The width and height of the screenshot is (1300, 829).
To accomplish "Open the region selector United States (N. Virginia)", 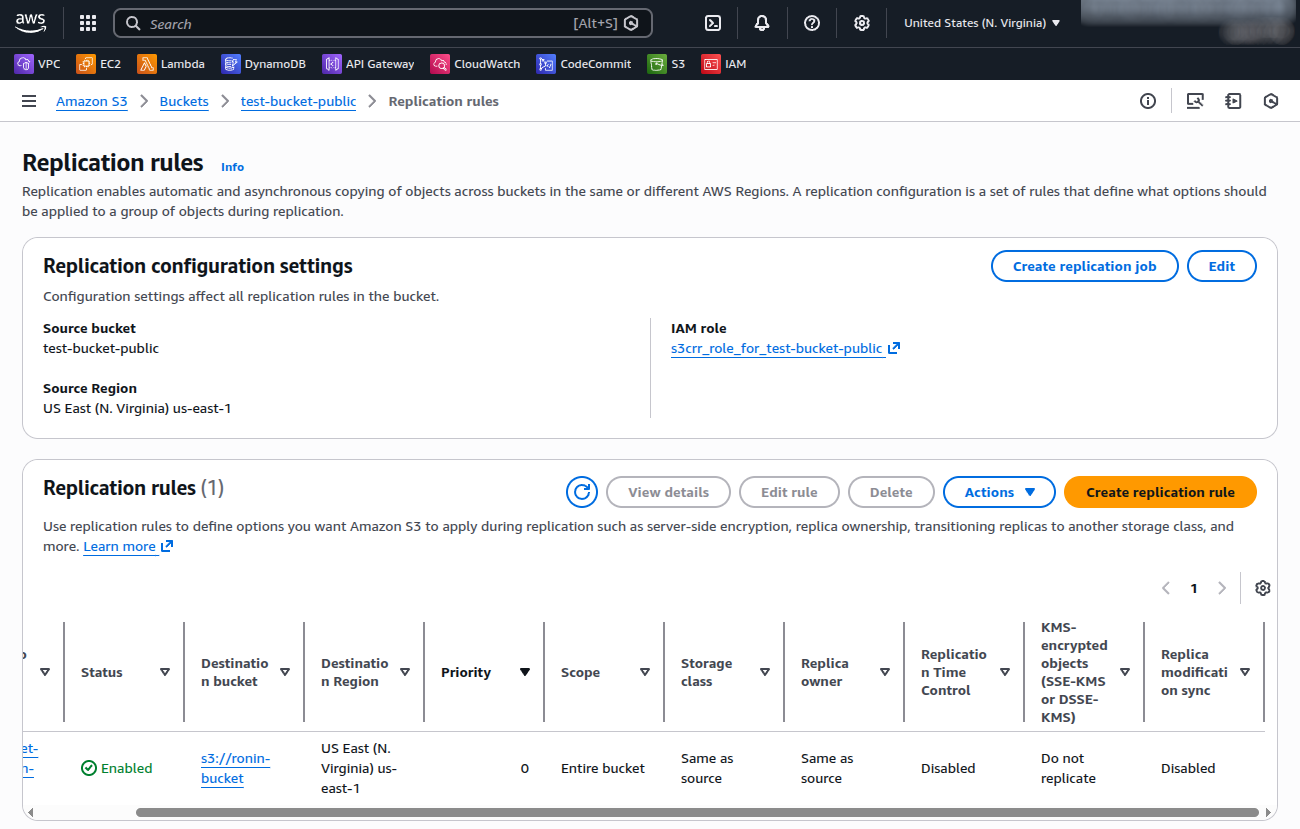I will (x=982, y=23).
